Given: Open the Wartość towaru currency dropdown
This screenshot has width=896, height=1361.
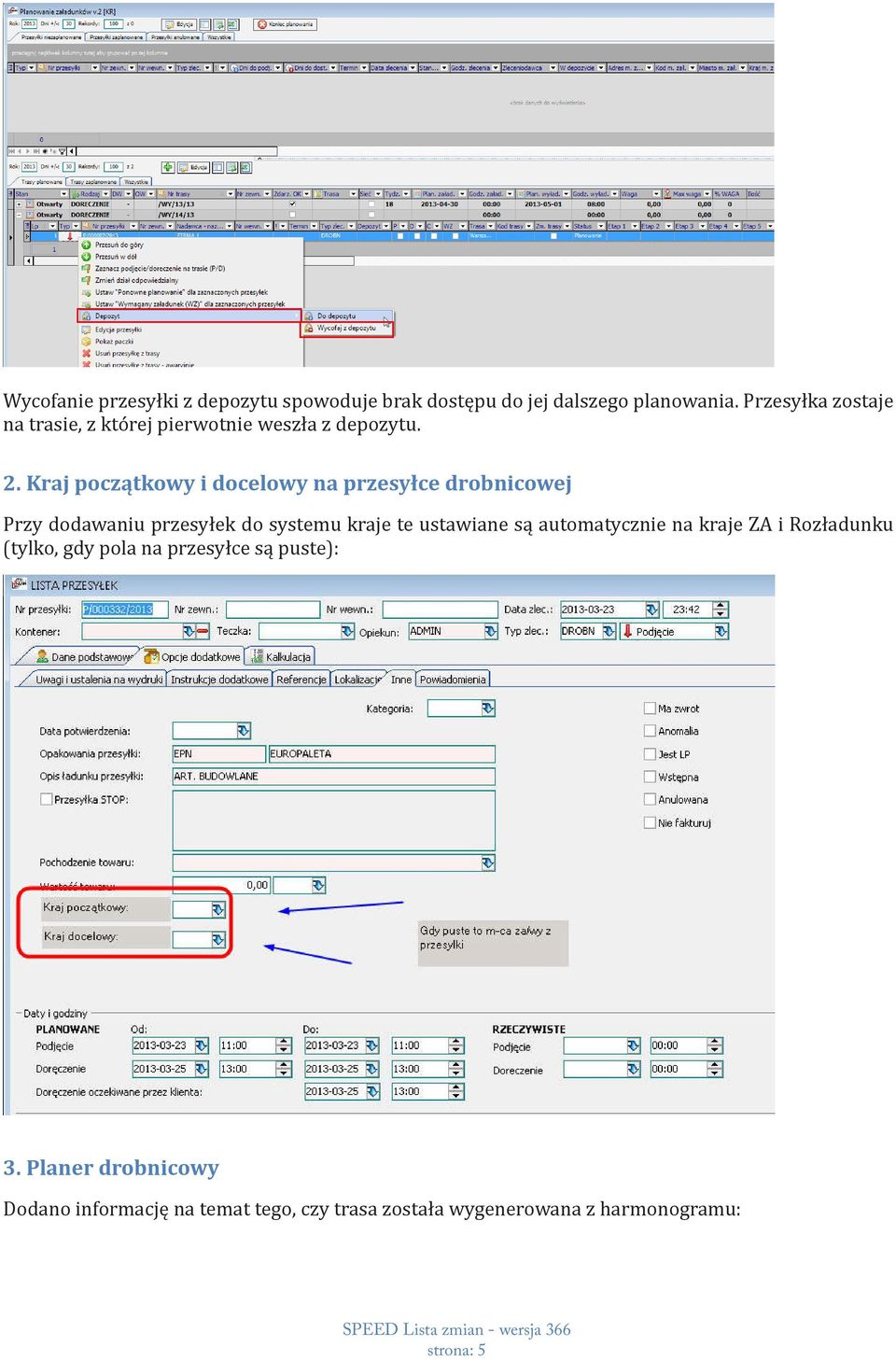Looking at the screenshot, I should tap(318, 885).
